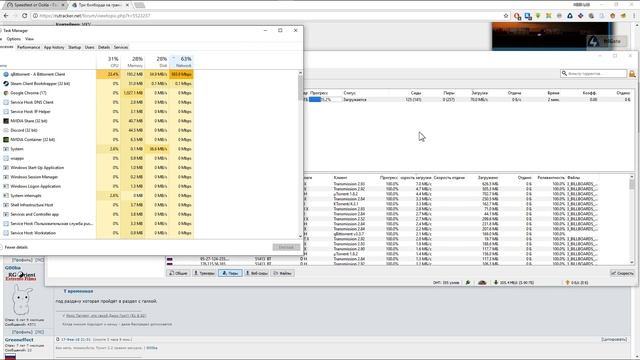This screenshot has width=640, height=360.
Task: Click the Chrome address bar URL
Action: [x=95, y=16]
